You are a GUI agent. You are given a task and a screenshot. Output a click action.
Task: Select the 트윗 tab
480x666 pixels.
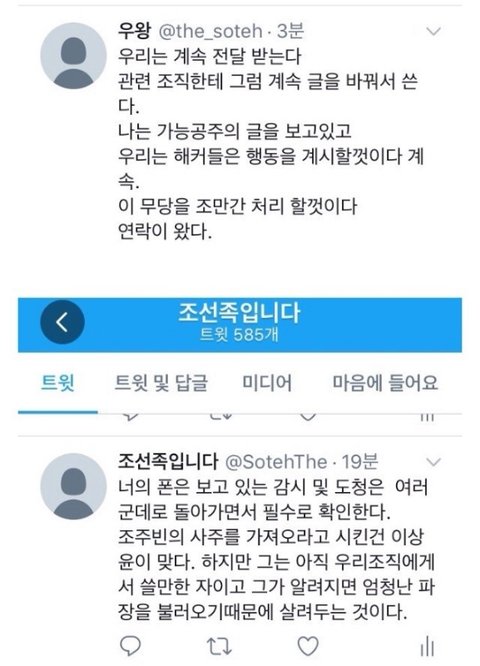pos(58,383)
